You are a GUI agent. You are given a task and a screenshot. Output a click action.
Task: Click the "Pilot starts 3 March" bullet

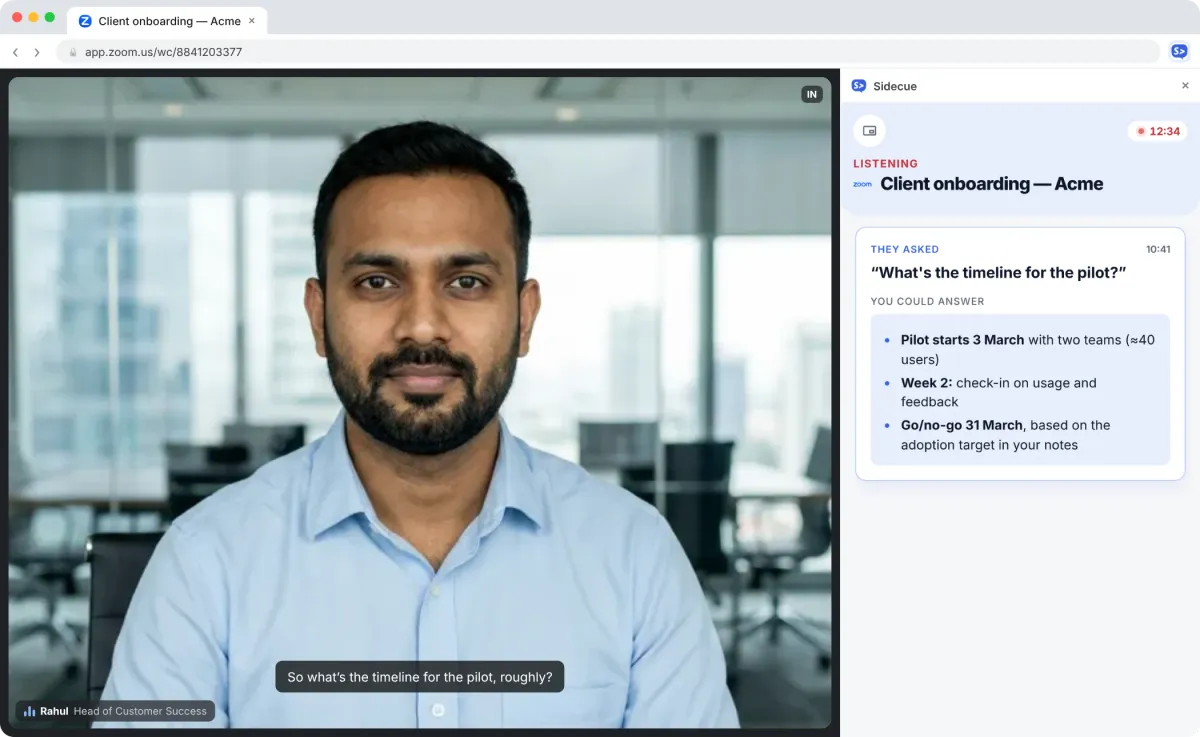point(1027,349)
